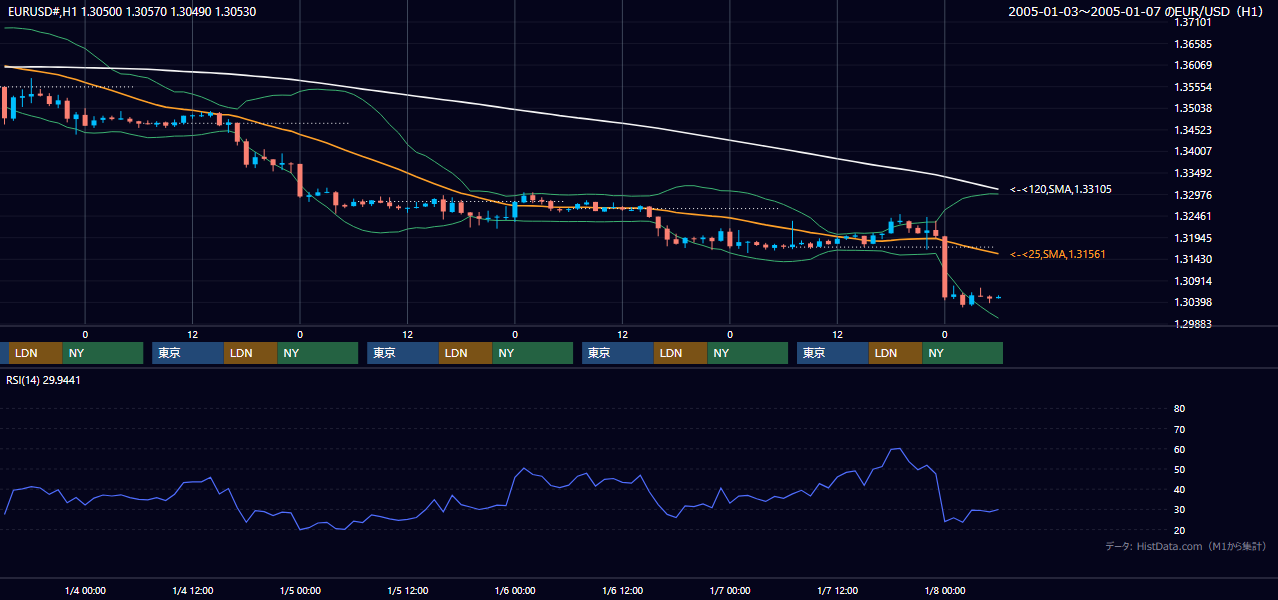
Task: Click price axis label 1.31430
Action: pos(1193,259)
